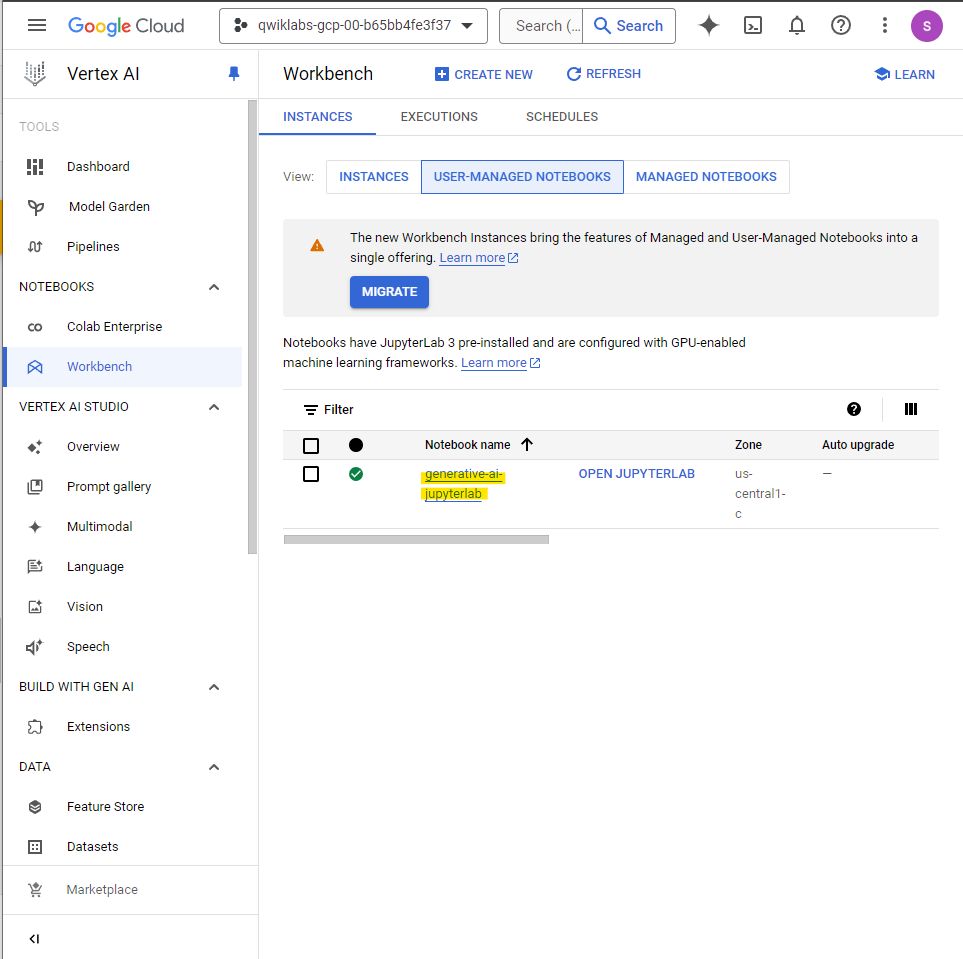Click the header Search button

629,26
